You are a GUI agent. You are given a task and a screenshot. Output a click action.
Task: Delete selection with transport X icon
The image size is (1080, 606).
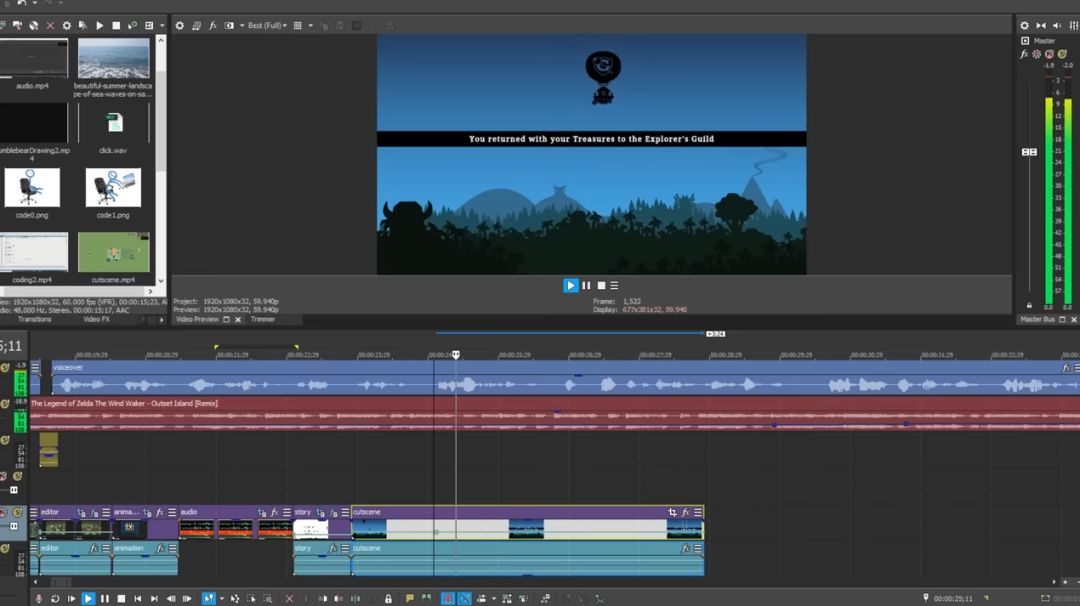tap(289, 599)
